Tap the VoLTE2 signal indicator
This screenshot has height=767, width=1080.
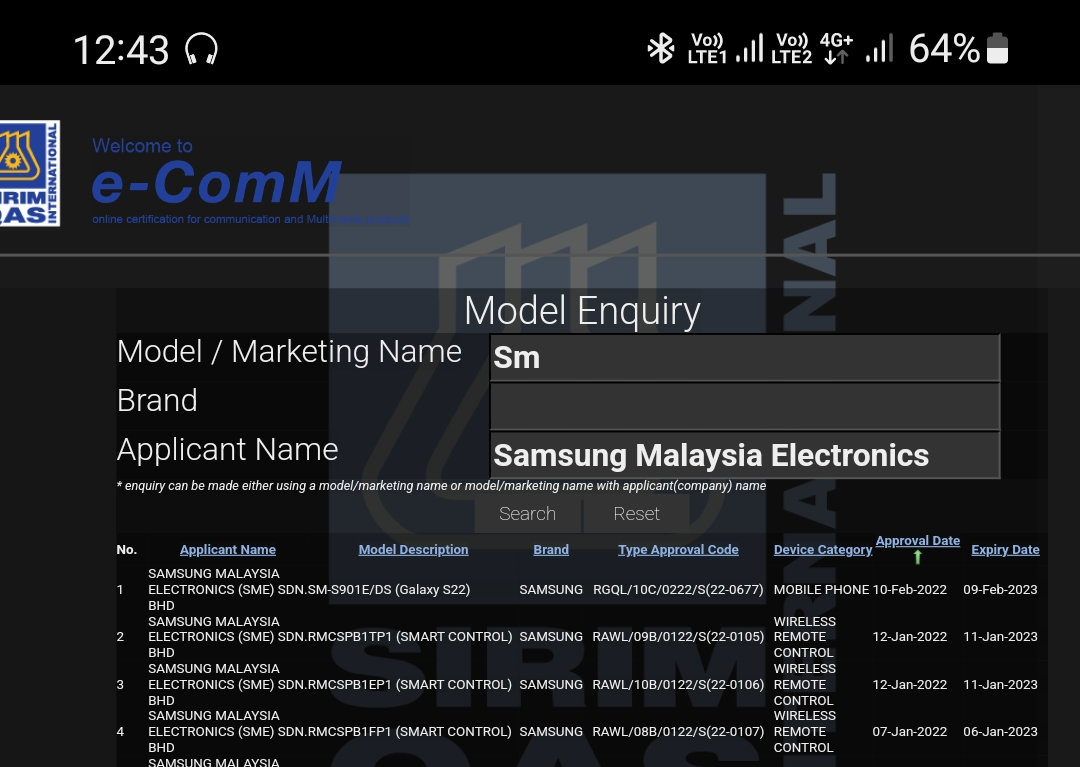pyautogui.click(x=793, y=49)
